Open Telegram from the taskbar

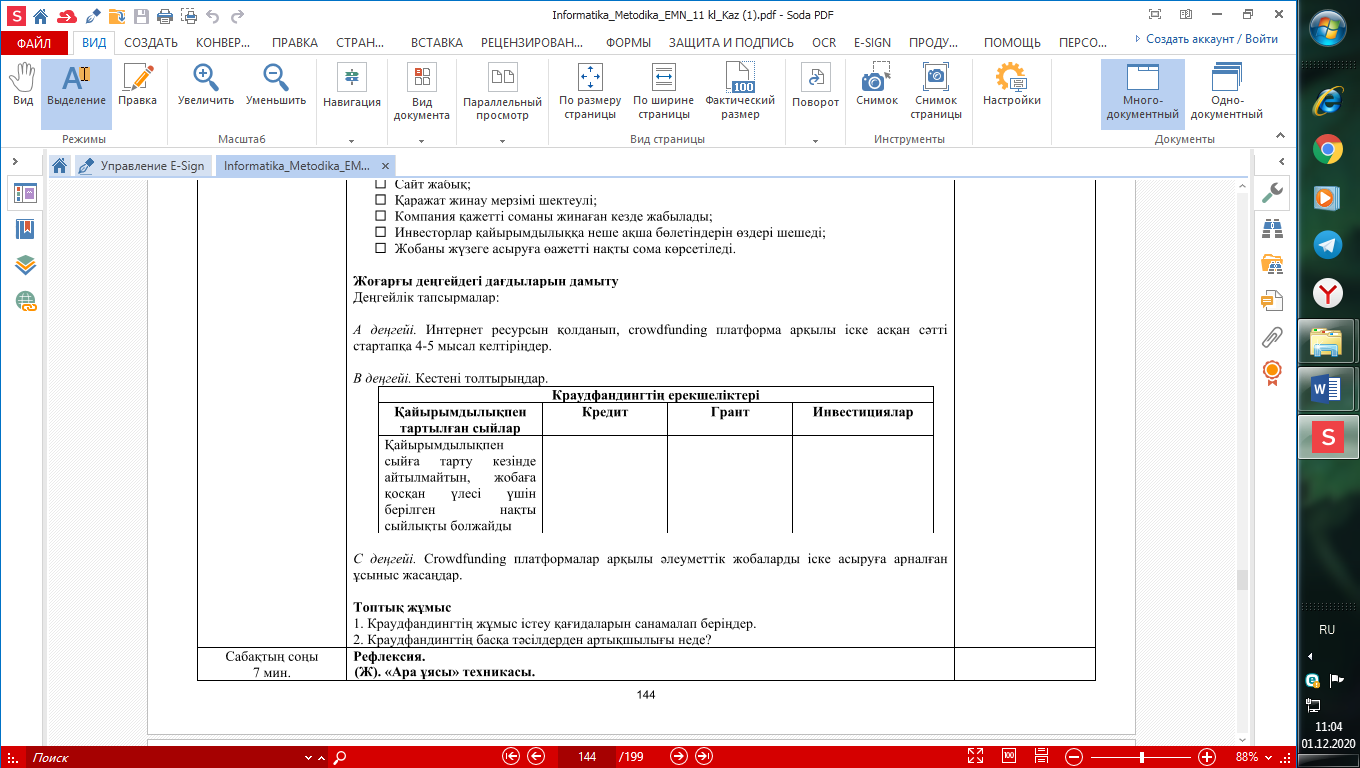point(1328,245)
